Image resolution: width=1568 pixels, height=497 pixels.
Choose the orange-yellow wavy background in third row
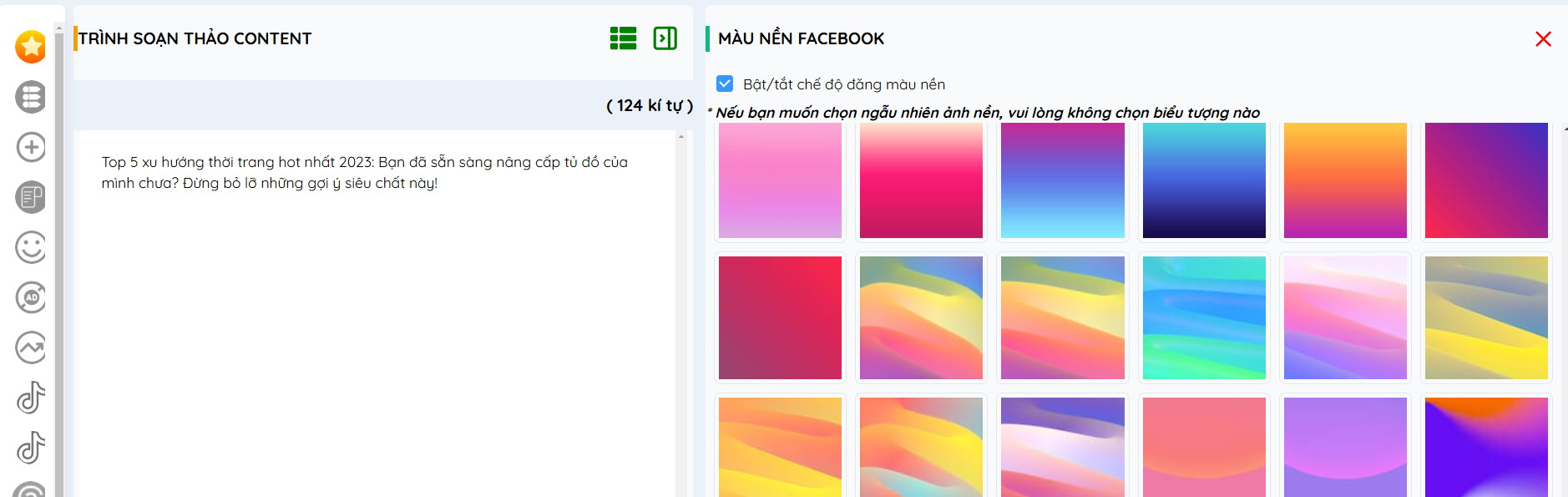(x=780, y=447)
